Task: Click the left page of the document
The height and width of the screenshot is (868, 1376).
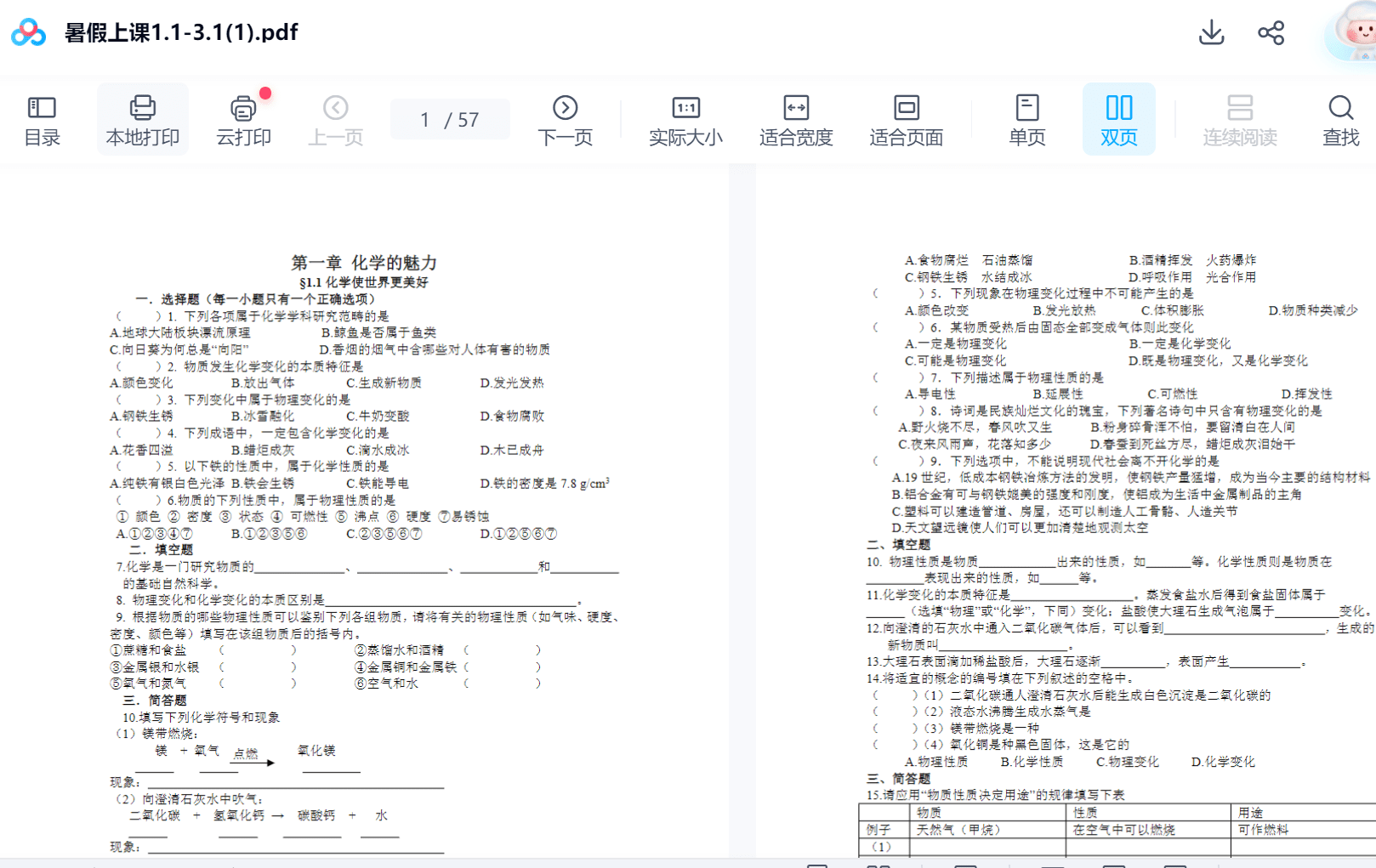Action: [364, 510]
